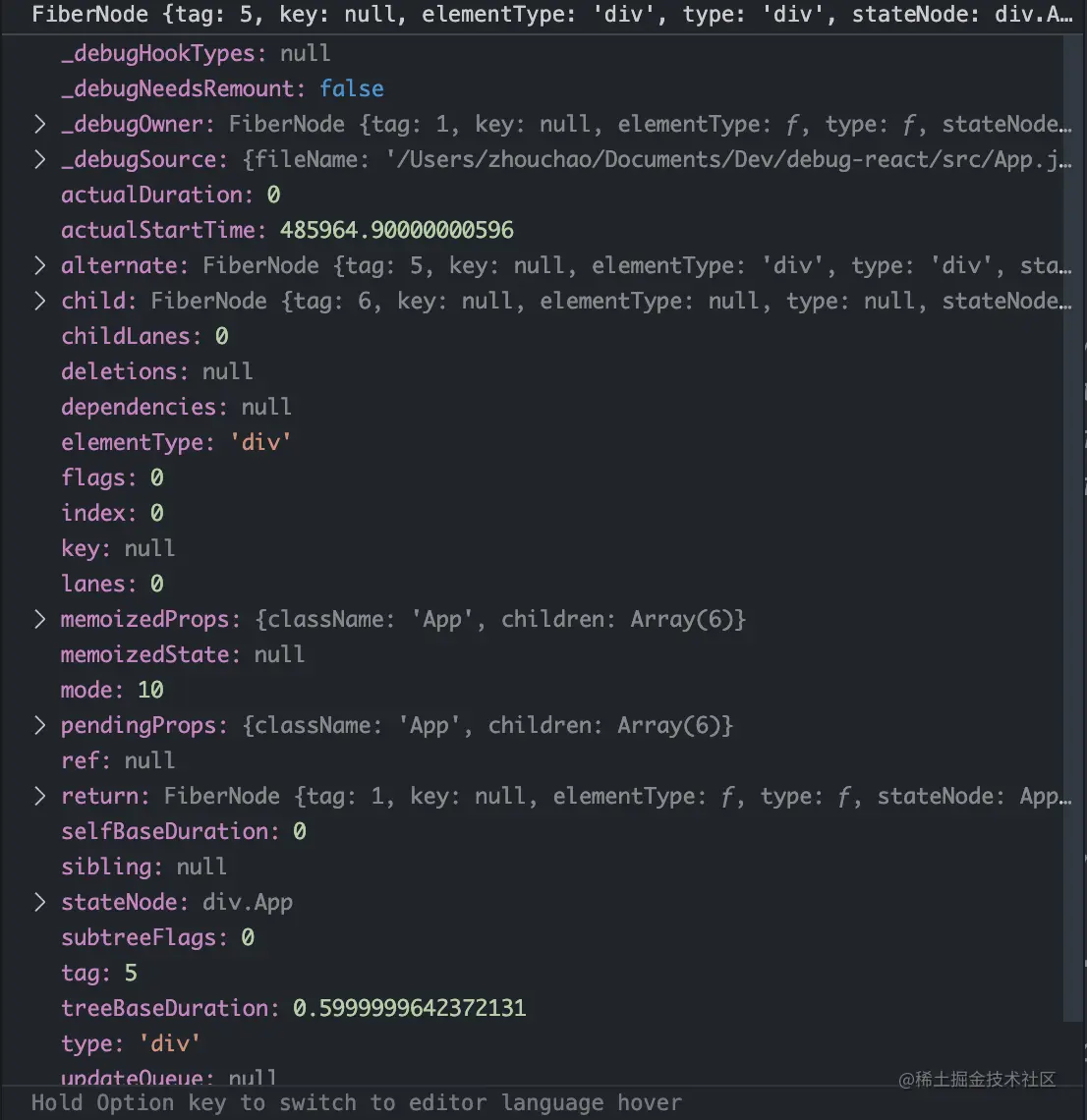Expand the return FiberNode property
The width and height of the screenshot is (1087, 1120).
pos(40,797)
